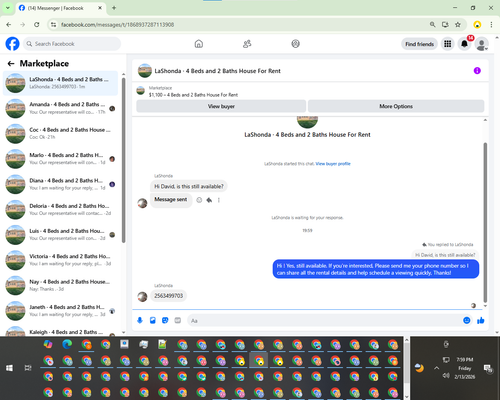This screenshot has height=400, width=500.
Task: Send a thumbs-up like
Action: click(x=480, y=320)
